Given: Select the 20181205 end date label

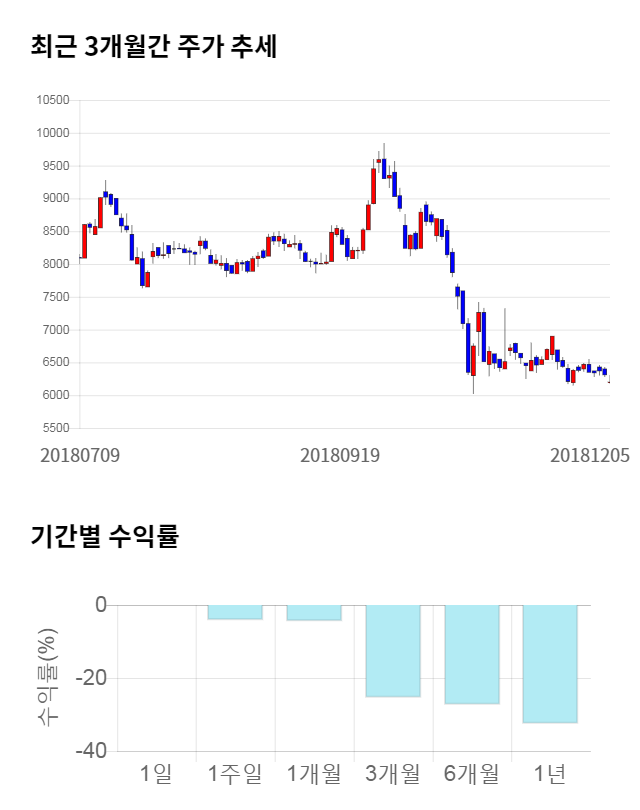Looking at the screenshot, I should point(590,455).
